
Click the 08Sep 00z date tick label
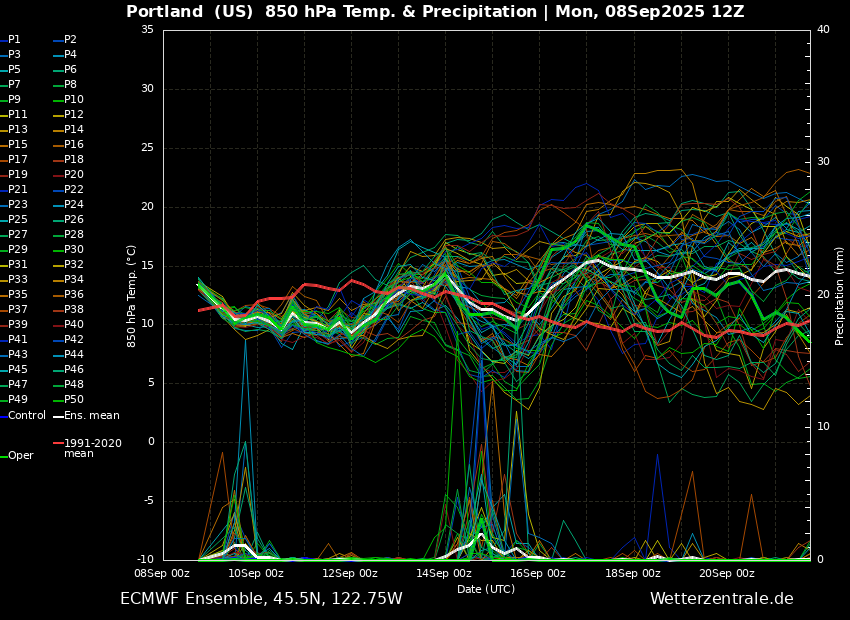163,573
